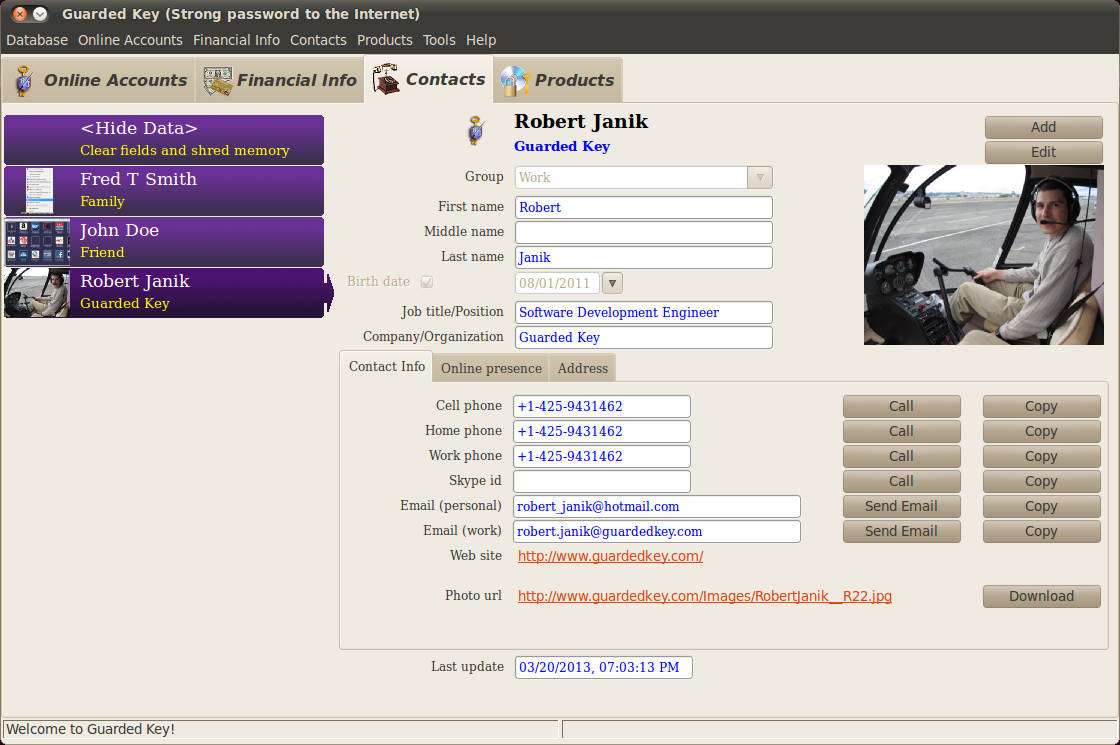Screen dimensions: 1120x745
Task: Click the blue Guarded Key heading text
Action: [562, 146]
